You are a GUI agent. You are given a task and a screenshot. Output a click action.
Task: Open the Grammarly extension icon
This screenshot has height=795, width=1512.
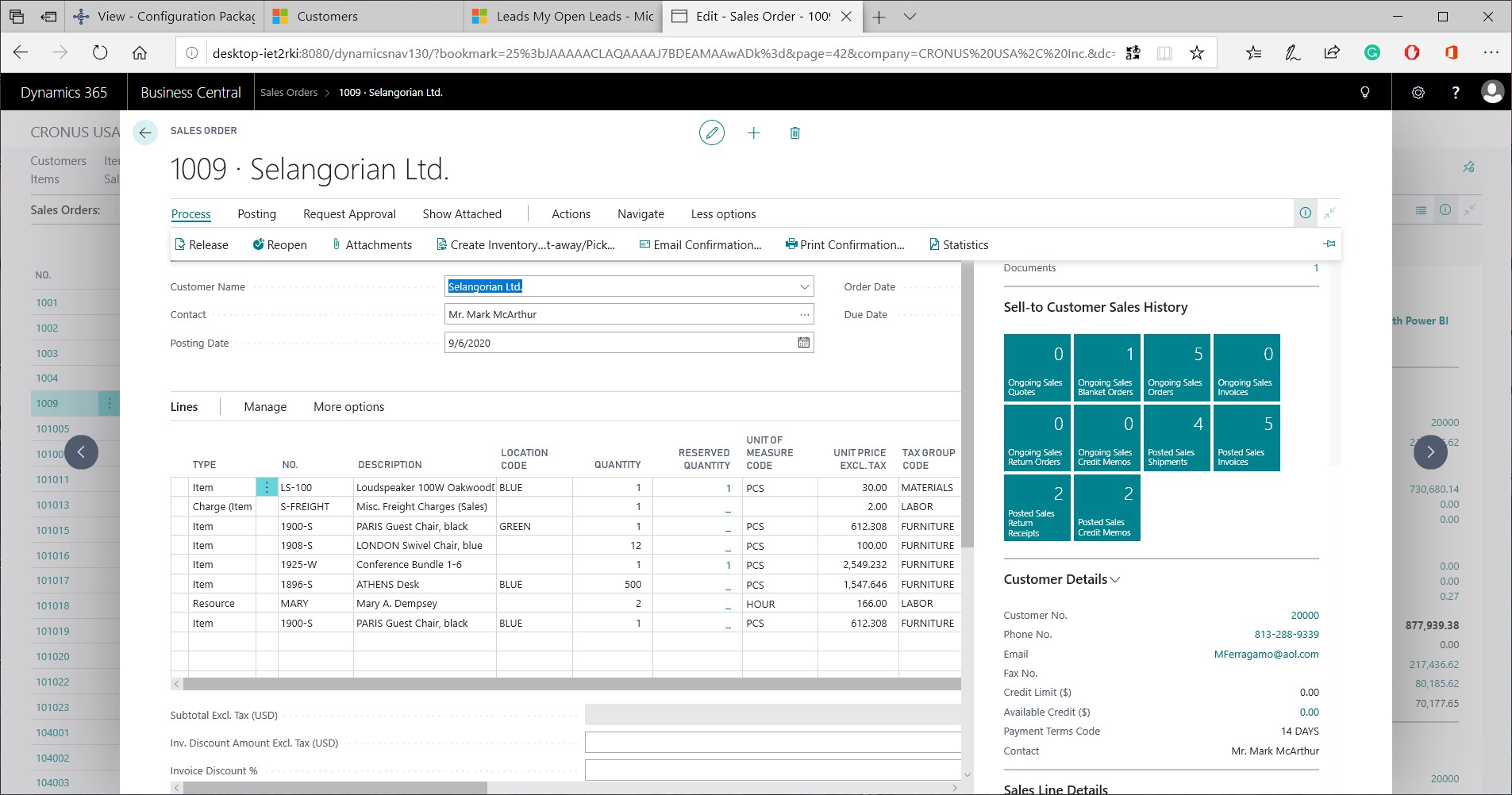click(x=1372, y=53)
